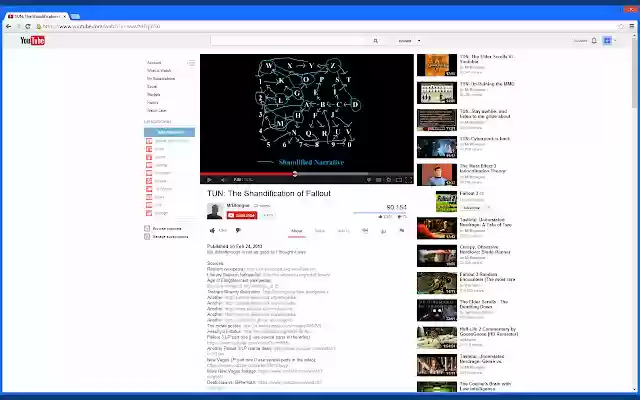Viewport: 640px width, 400px height.
Task: Open TUN: Cyberpunk is back thumbnail
Action: pyautogui.click(x=437, y=147)
